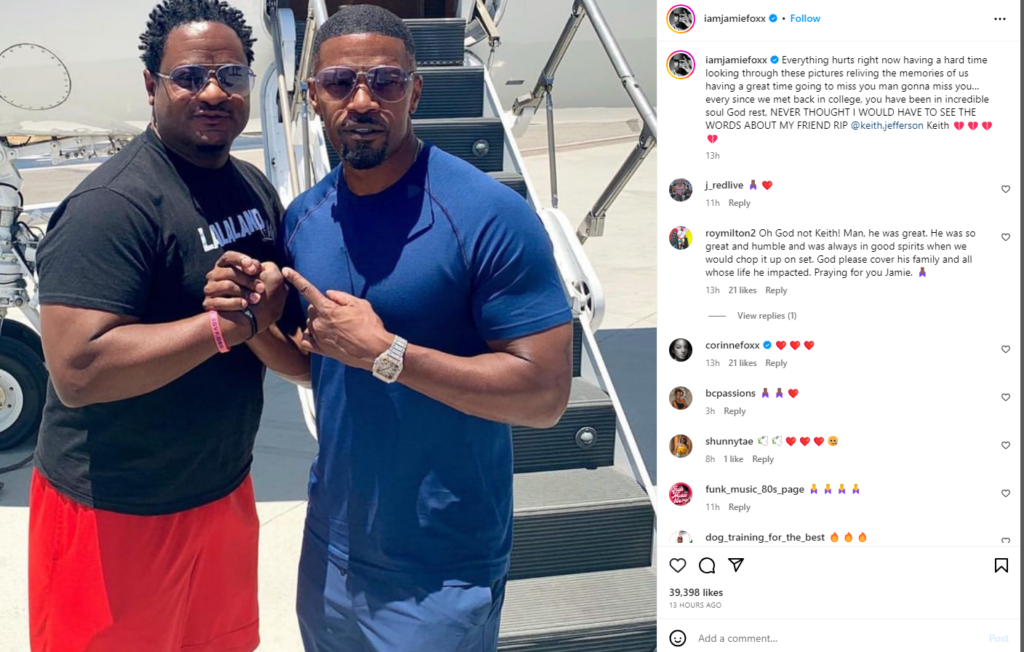Open the post photo of two men
The image size is (1024, 652).
[328, 326]
